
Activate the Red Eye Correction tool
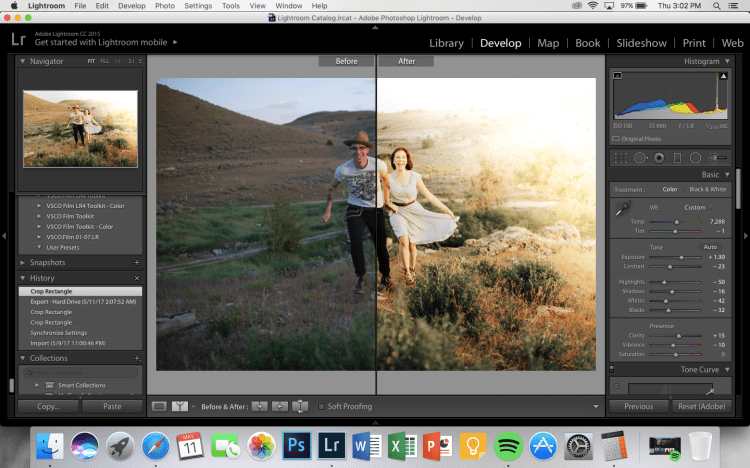point(659,157)
